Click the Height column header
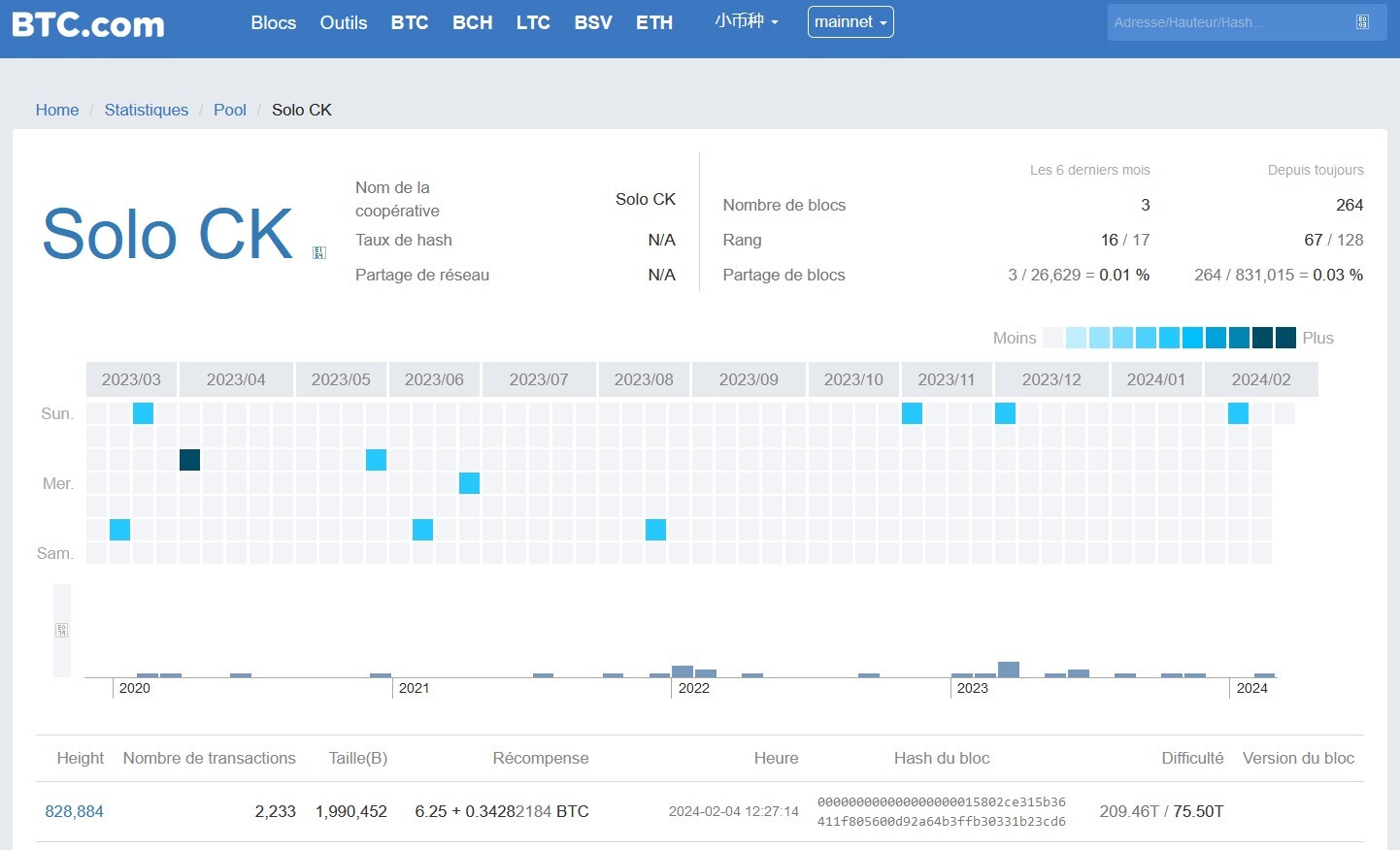1400x850 pixels. point(81,758)
